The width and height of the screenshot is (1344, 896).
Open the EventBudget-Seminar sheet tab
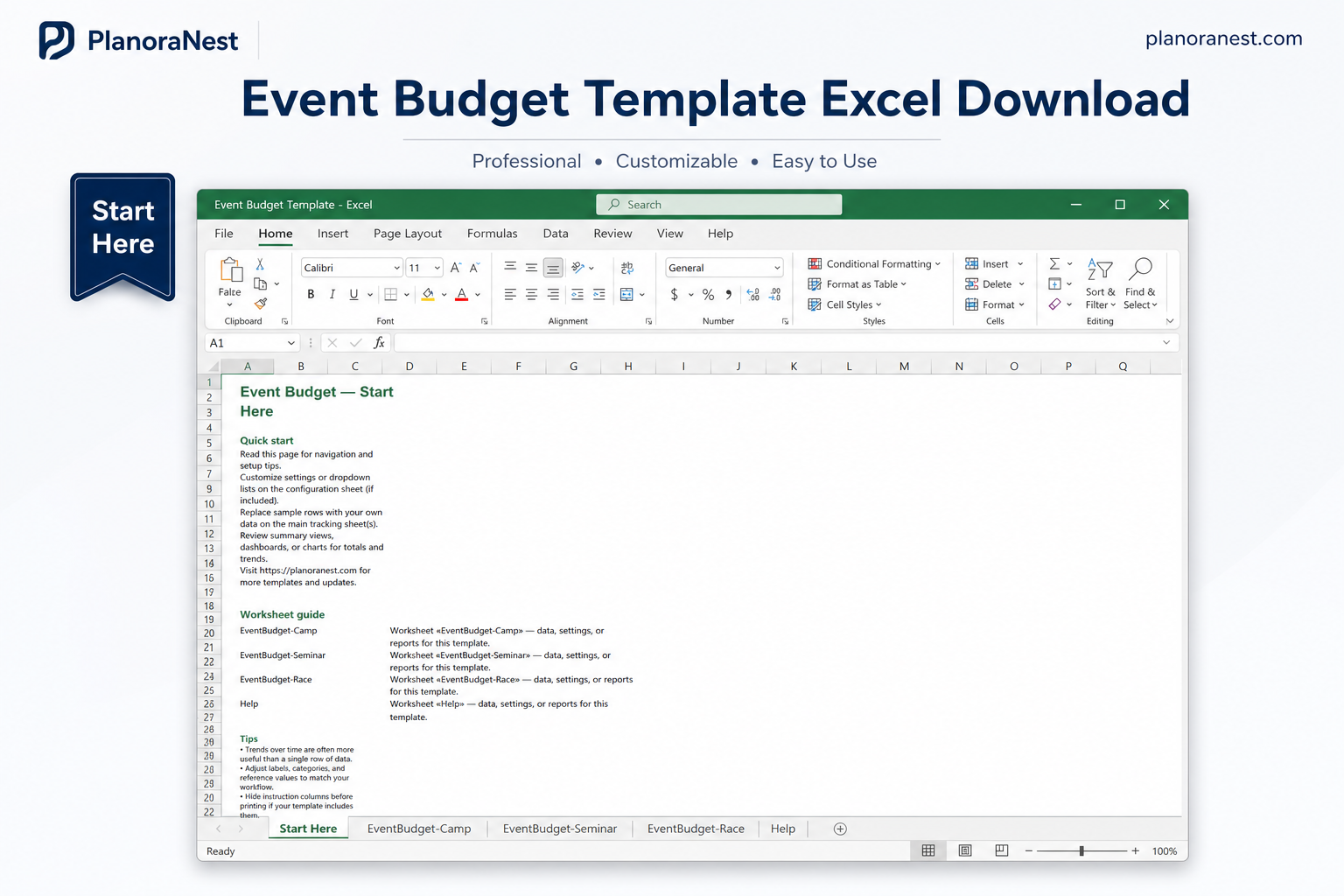tap(560, 829)
